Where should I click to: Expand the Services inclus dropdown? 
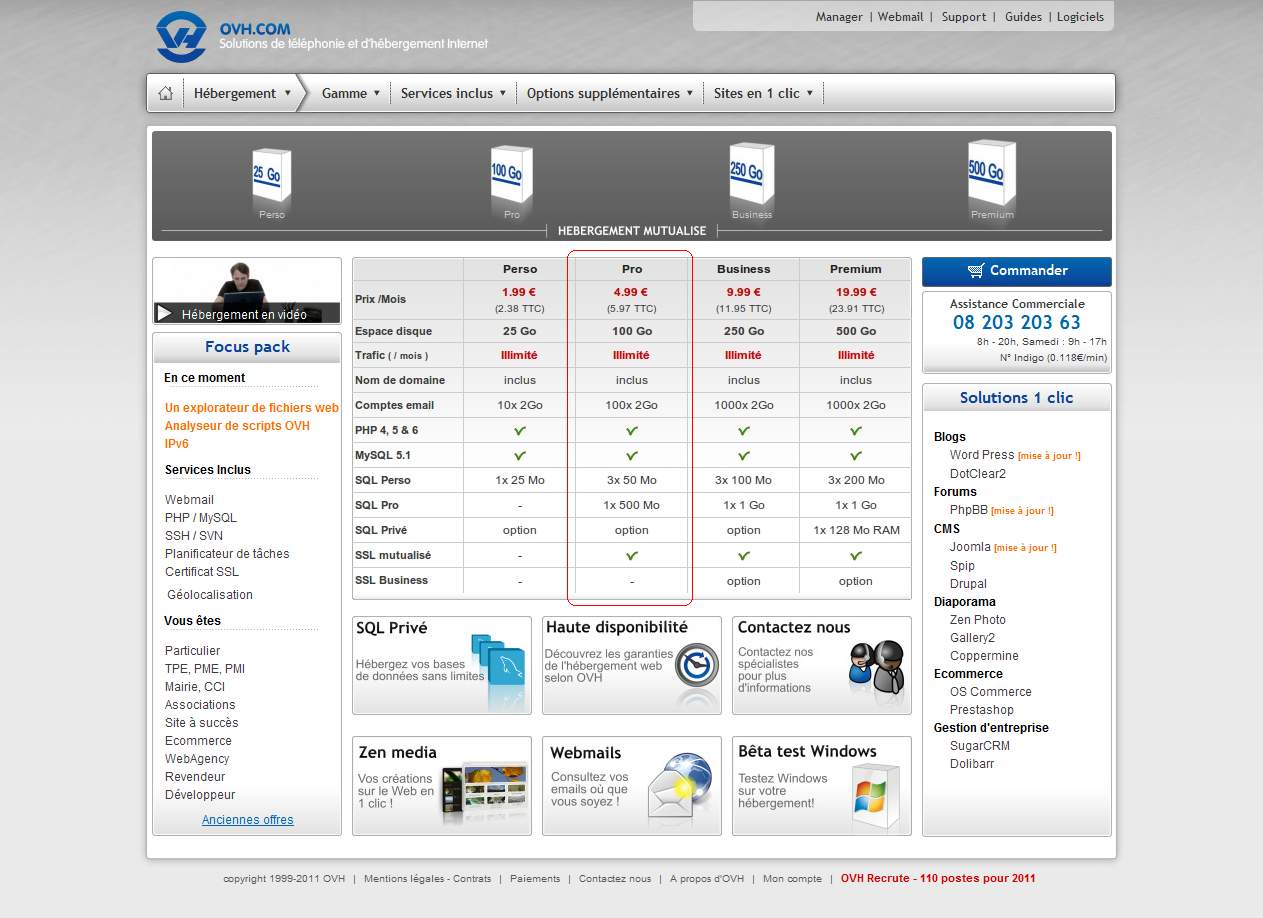point(454,93)
